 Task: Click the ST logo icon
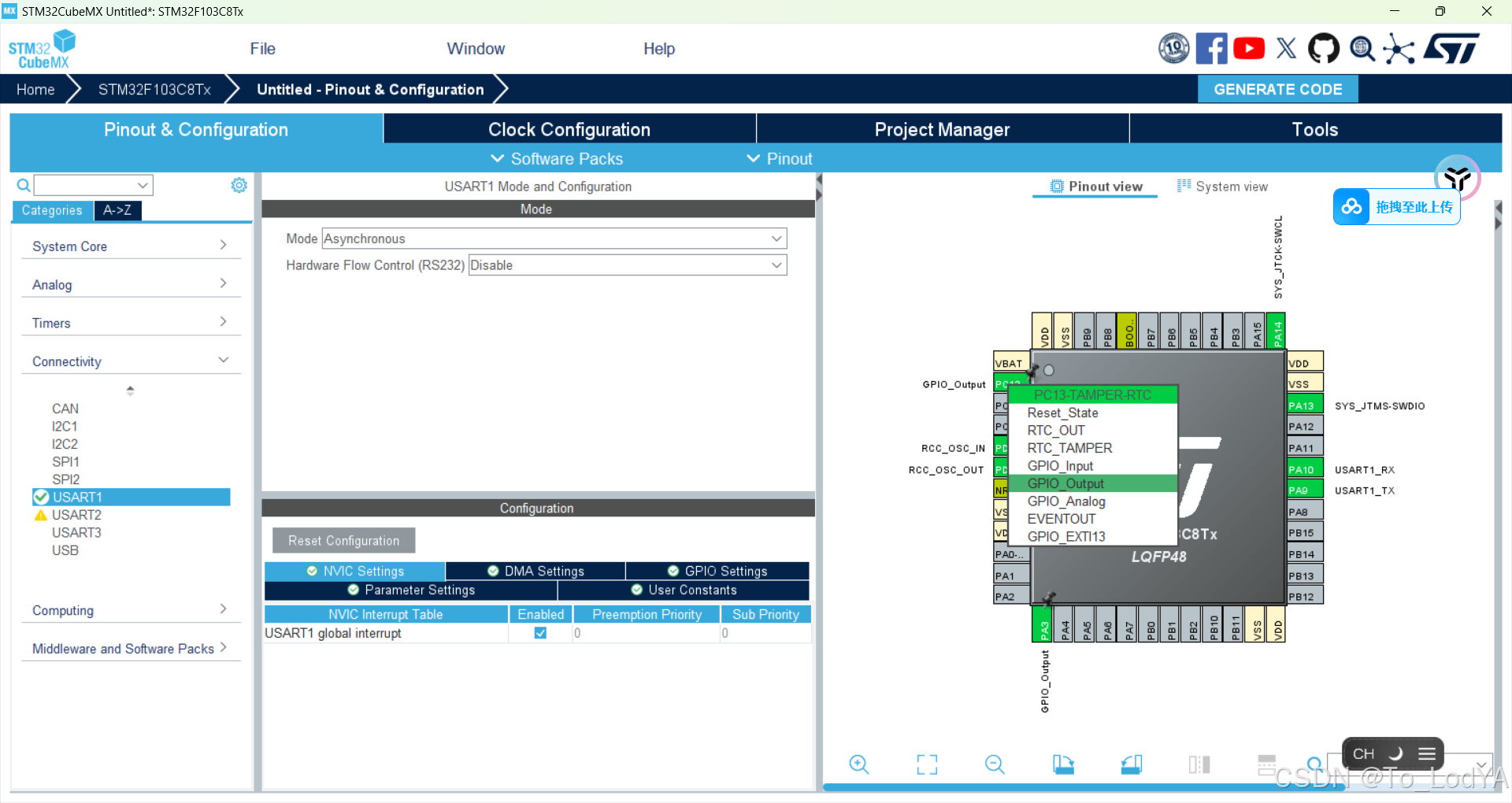[1451, 49]
